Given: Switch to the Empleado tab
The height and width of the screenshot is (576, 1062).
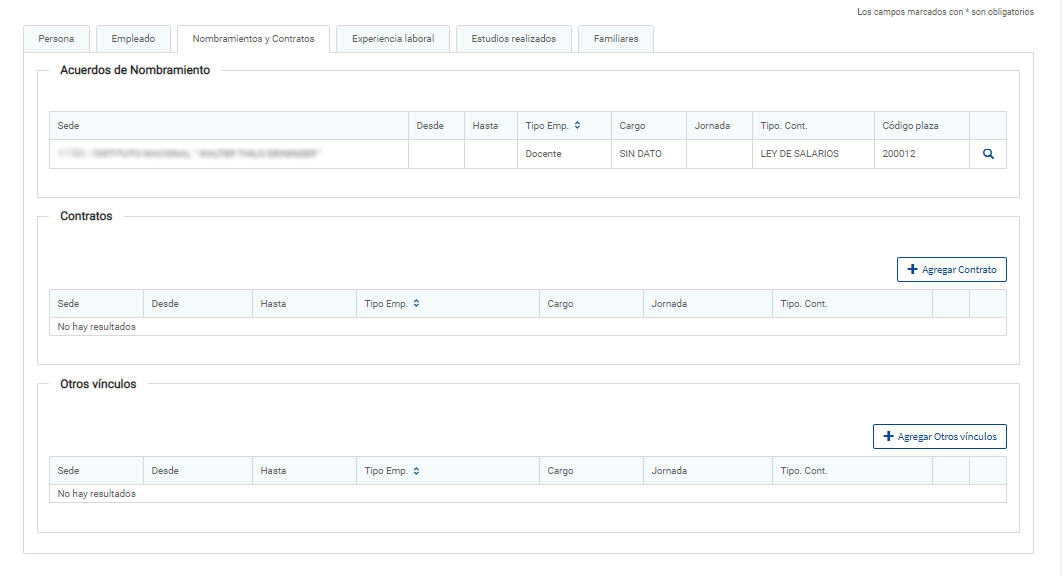Looking at the screenshot, I should click(133, 39).
